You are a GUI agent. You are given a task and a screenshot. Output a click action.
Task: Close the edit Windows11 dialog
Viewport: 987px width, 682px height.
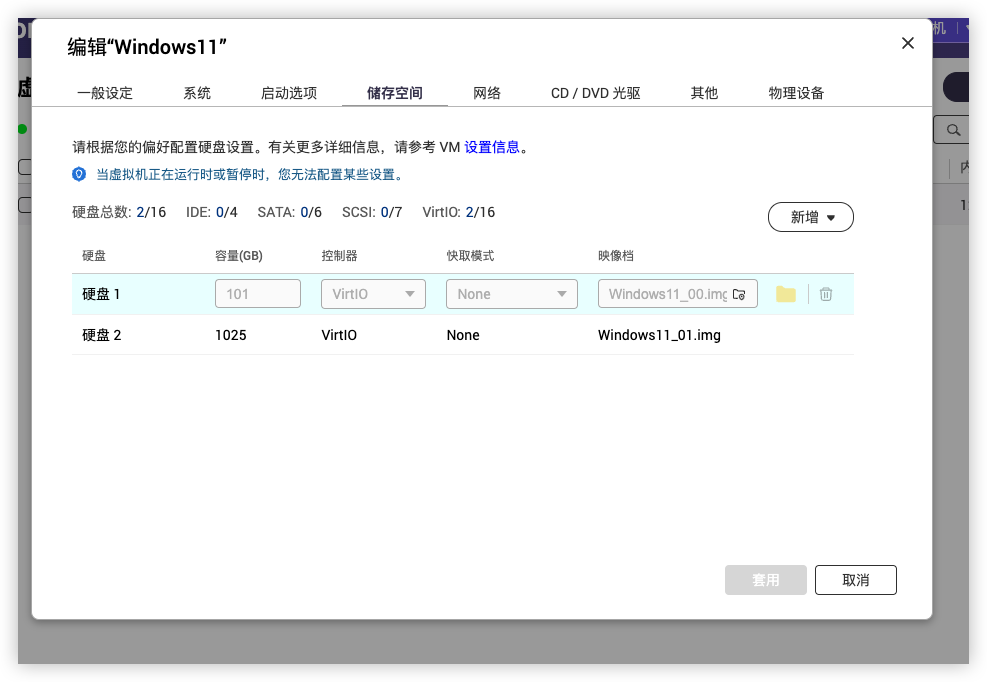[x=908, y=43]
